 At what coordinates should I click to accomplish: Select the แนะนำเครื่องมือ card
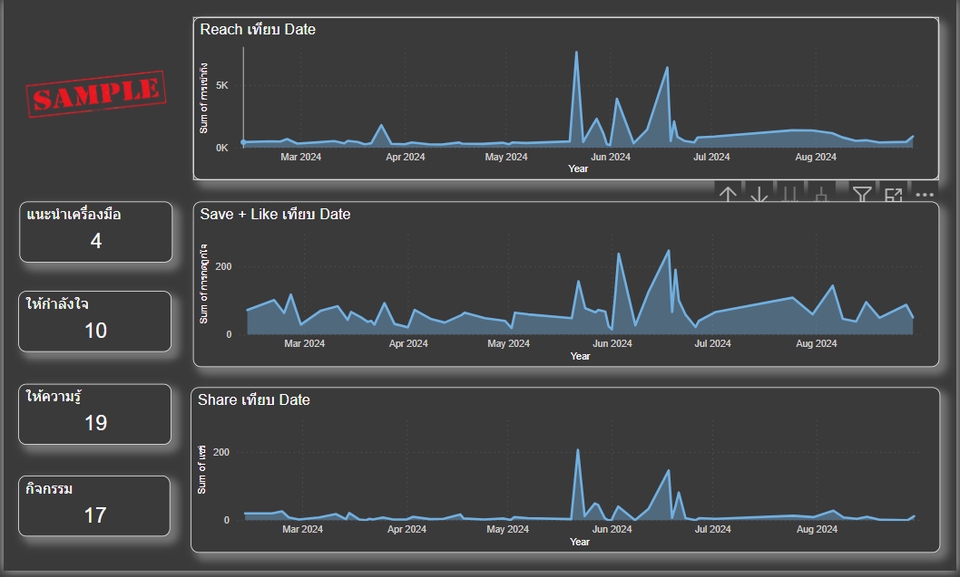[x=96, y=232]
